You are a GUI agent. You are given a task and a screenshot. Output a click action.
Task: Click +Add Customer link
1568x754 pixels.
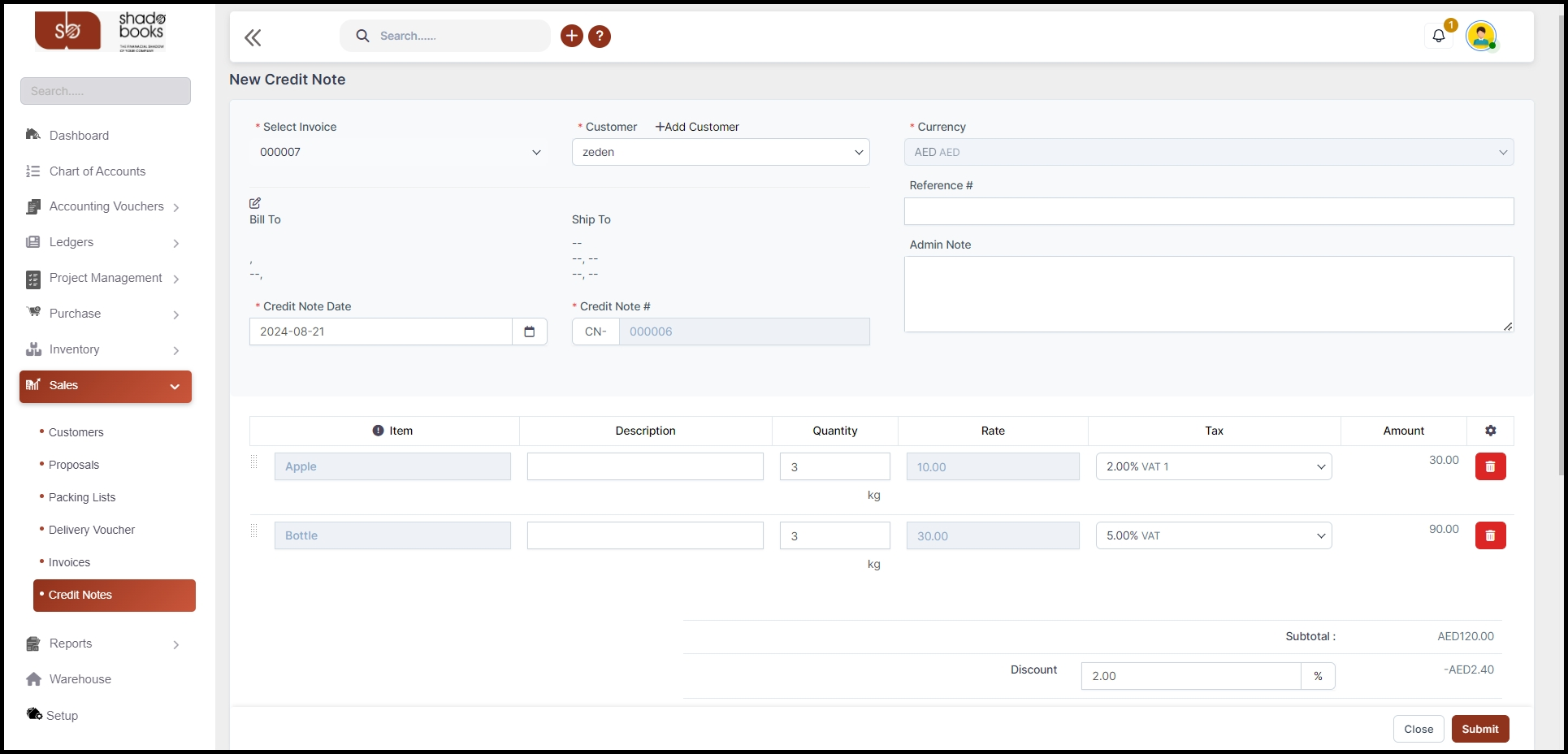coord(697,127)
